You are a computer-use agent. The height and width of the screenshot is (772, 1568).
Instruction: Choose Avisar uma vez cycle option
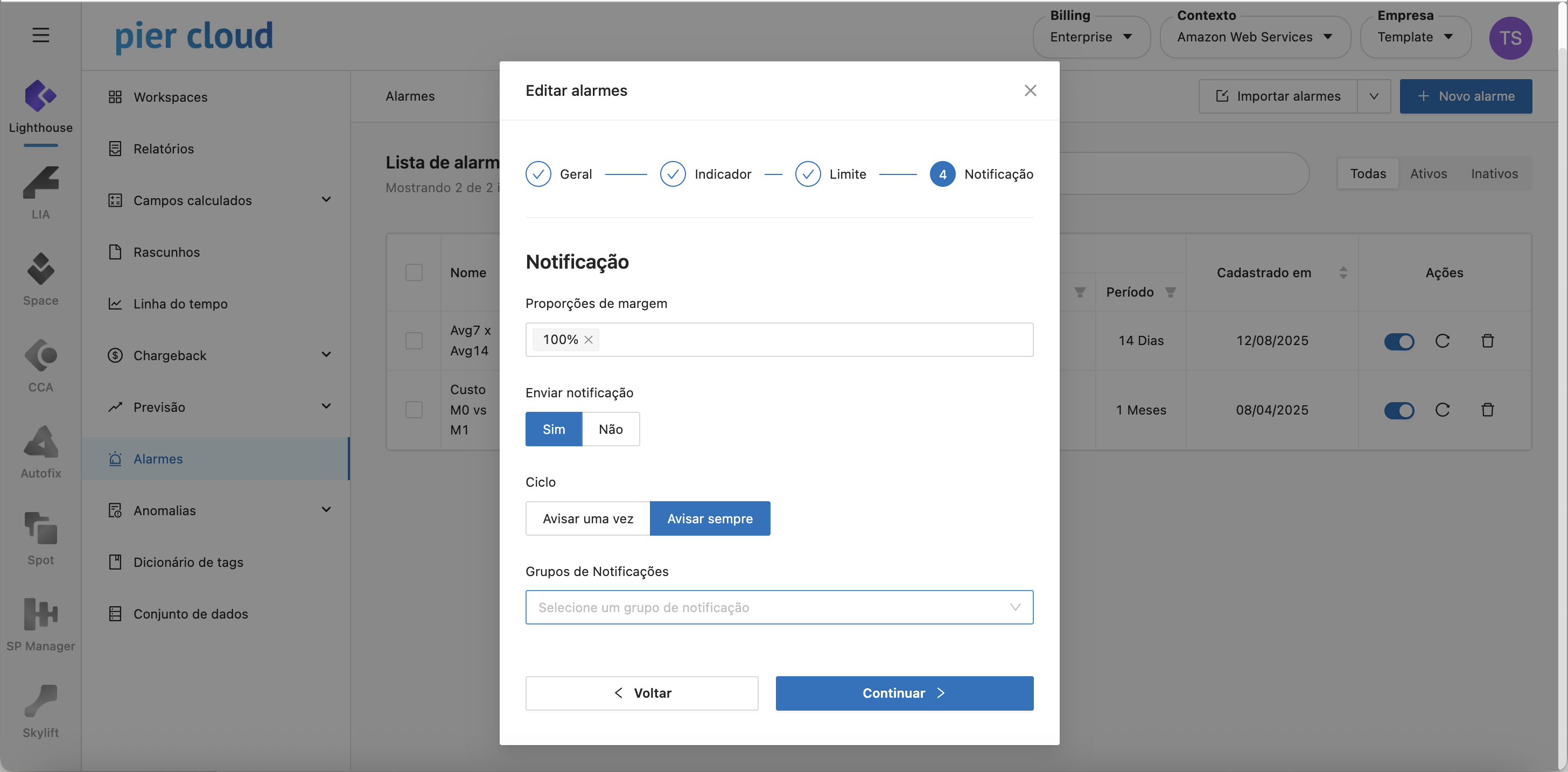(587, 519)
